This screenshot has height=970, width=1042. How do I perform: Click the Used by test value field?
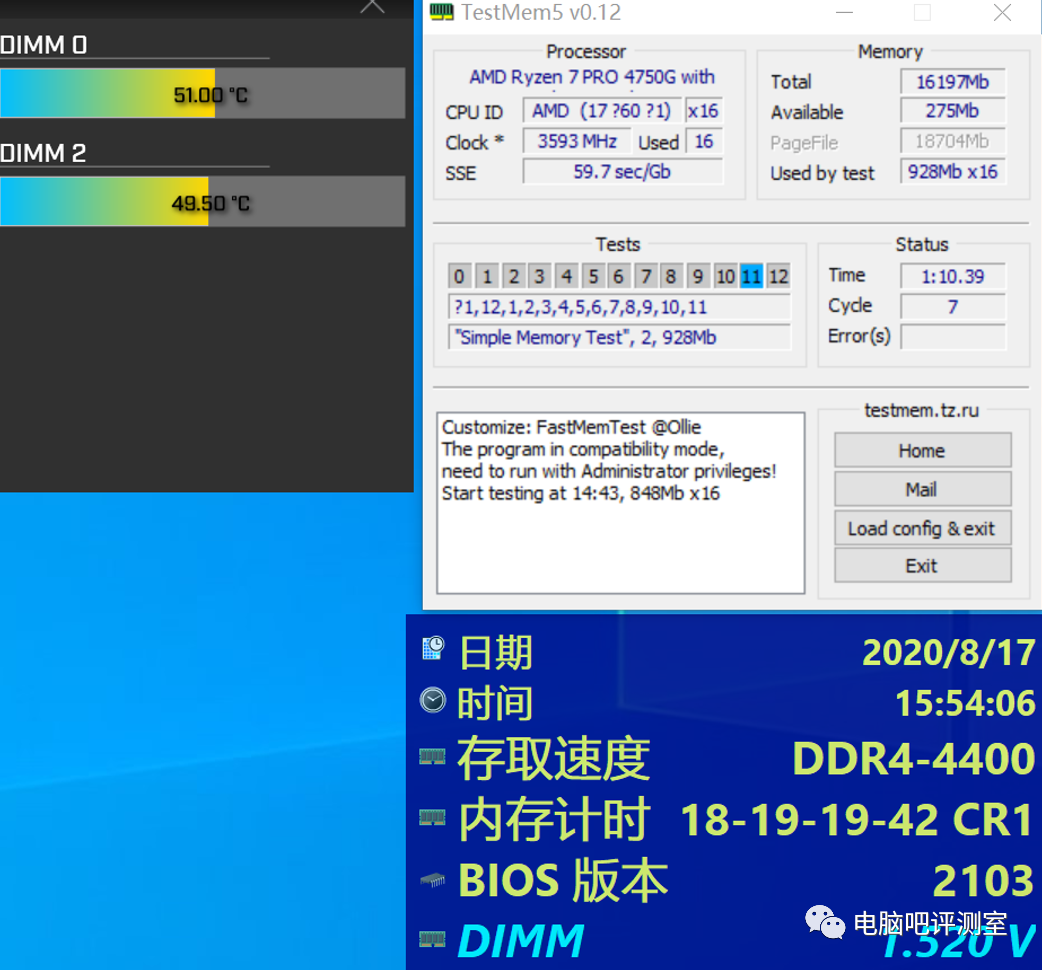point(952,172)
